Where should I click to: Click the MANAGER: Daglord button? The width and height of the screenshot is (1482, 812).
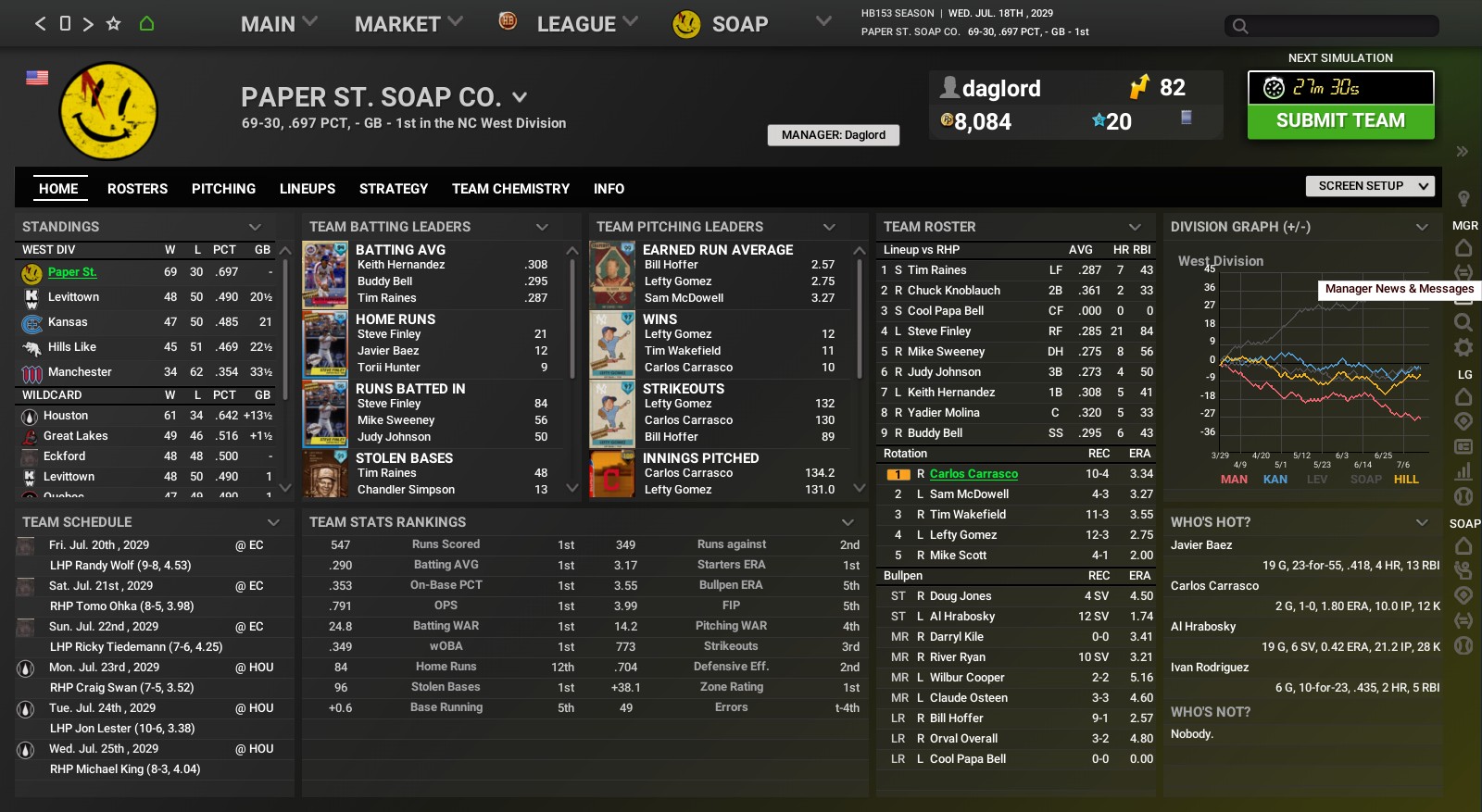tap(834, 135)
